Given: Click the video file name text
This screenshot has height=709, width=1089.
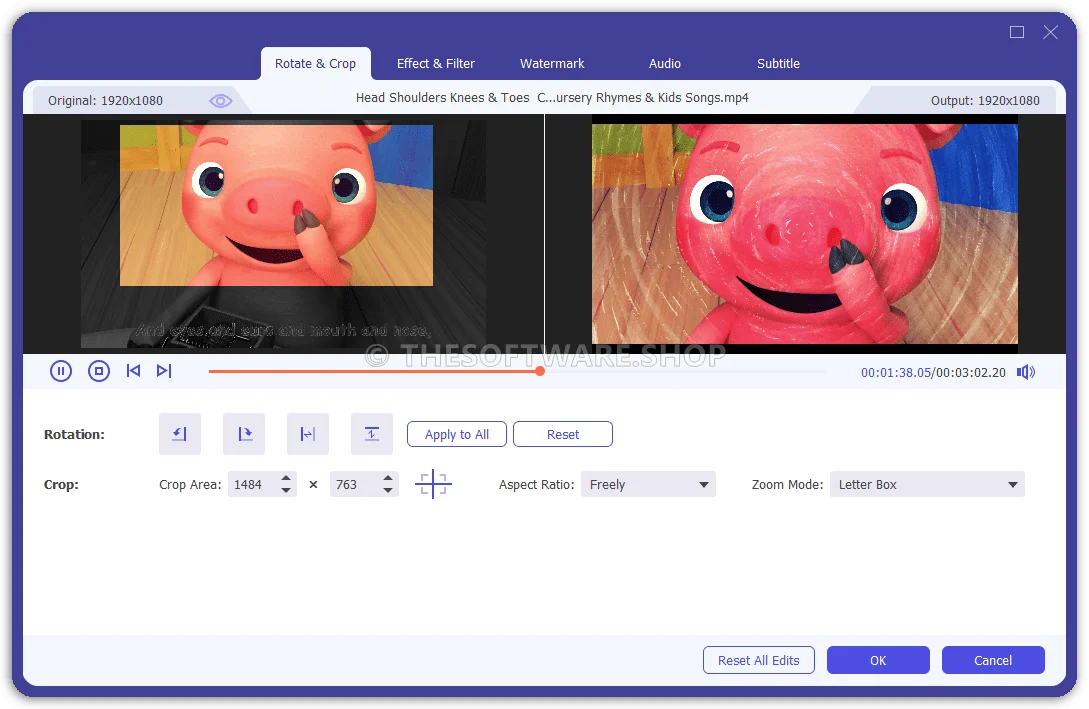Looking at the screenshot, I should click(x=552, y=98).
